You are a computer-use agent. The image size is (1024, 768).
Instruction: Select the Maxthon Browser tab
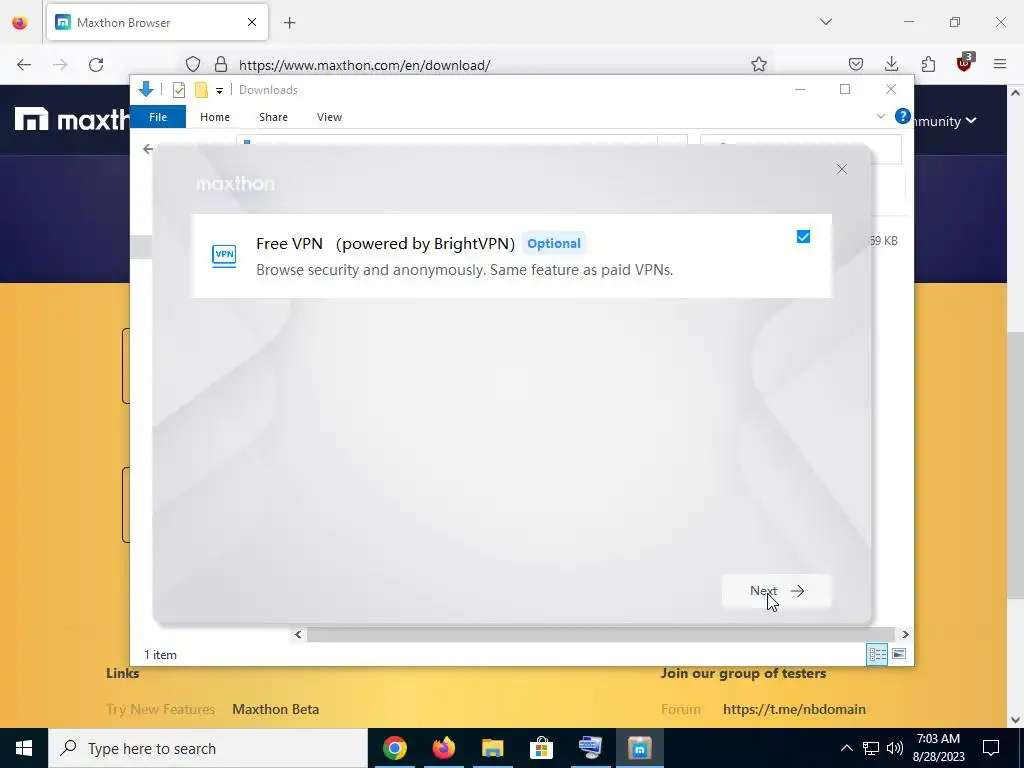(157, 22)
